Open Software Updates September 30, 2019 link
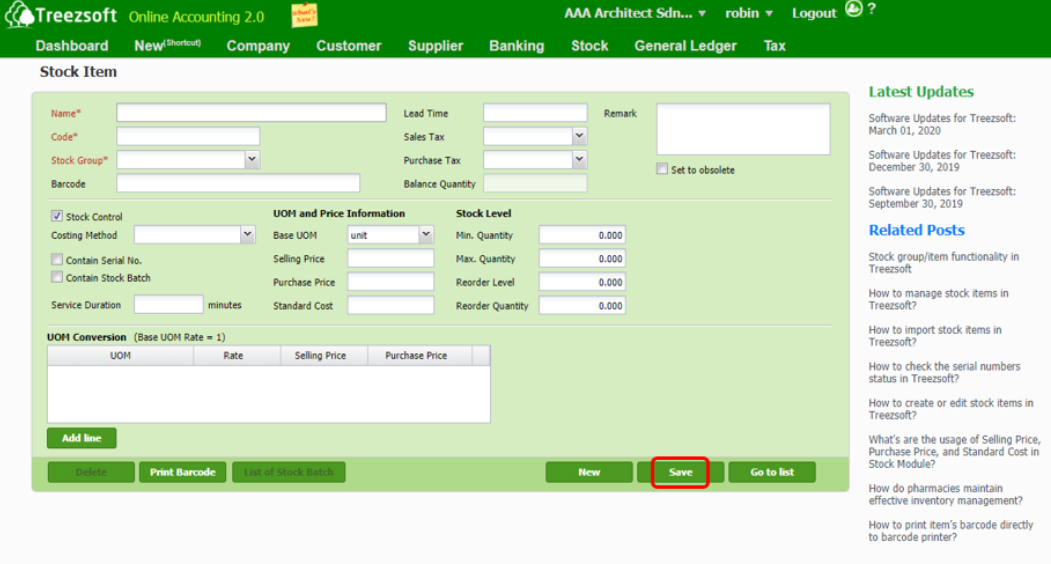 point(942,197)
